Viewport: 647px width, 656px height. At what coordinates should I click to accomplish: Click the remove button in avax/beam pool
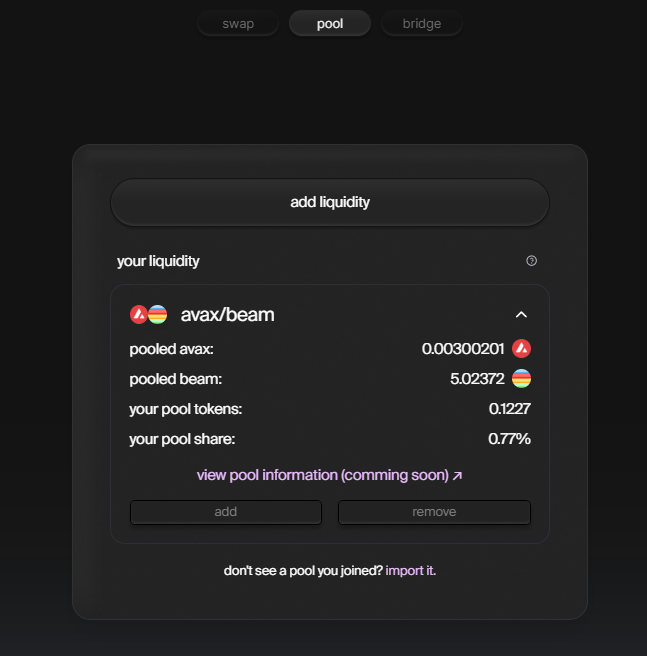(x=434, y=512)
